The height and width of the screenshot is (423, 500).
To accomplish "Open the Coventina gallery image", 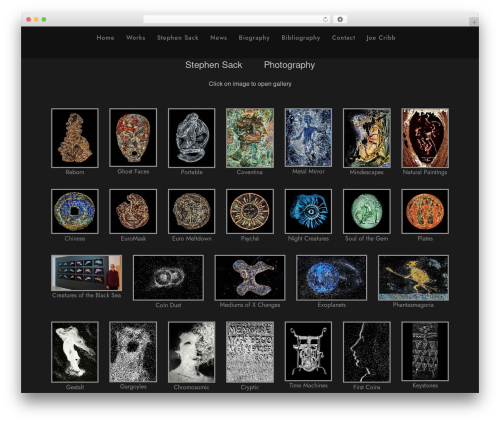I will 250,138.
